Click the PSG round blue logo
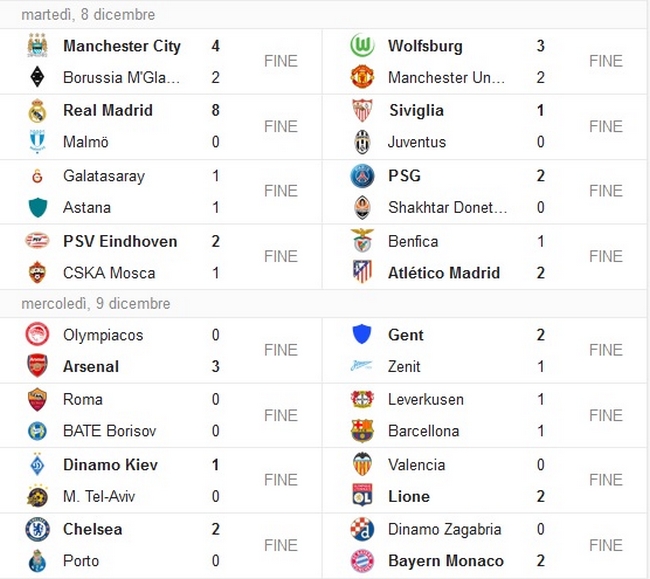Viewport: 650px width, 579px height. coord(362,176)
